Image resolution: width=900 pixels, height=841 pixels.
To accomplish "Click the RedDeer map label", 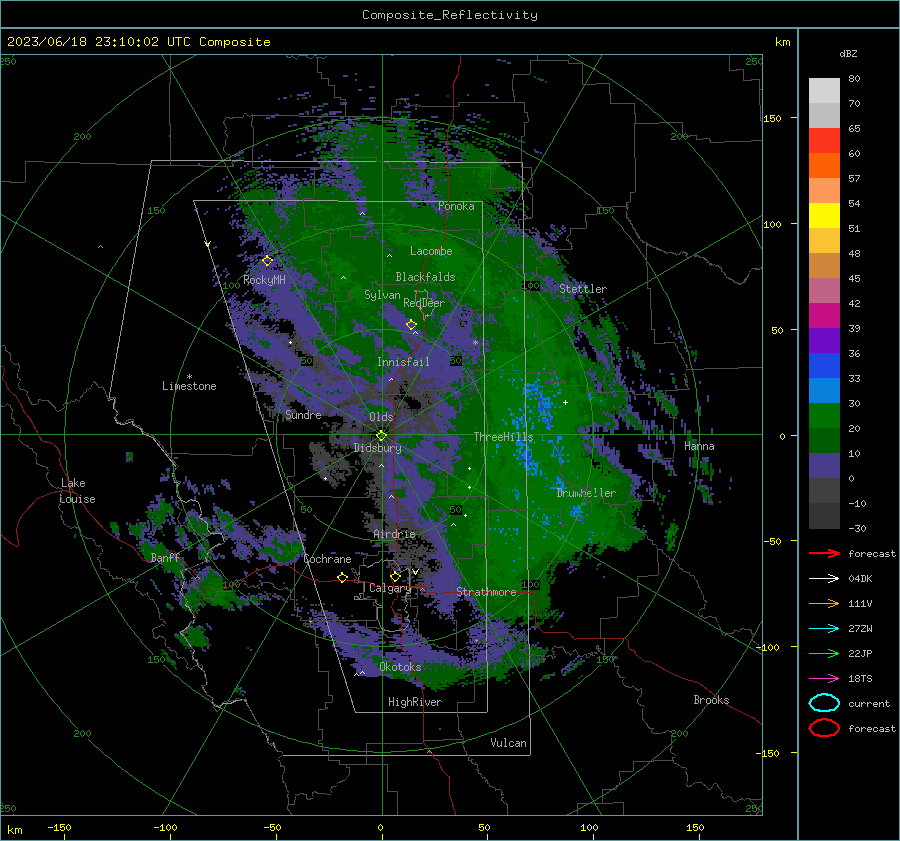I will 424,303.
